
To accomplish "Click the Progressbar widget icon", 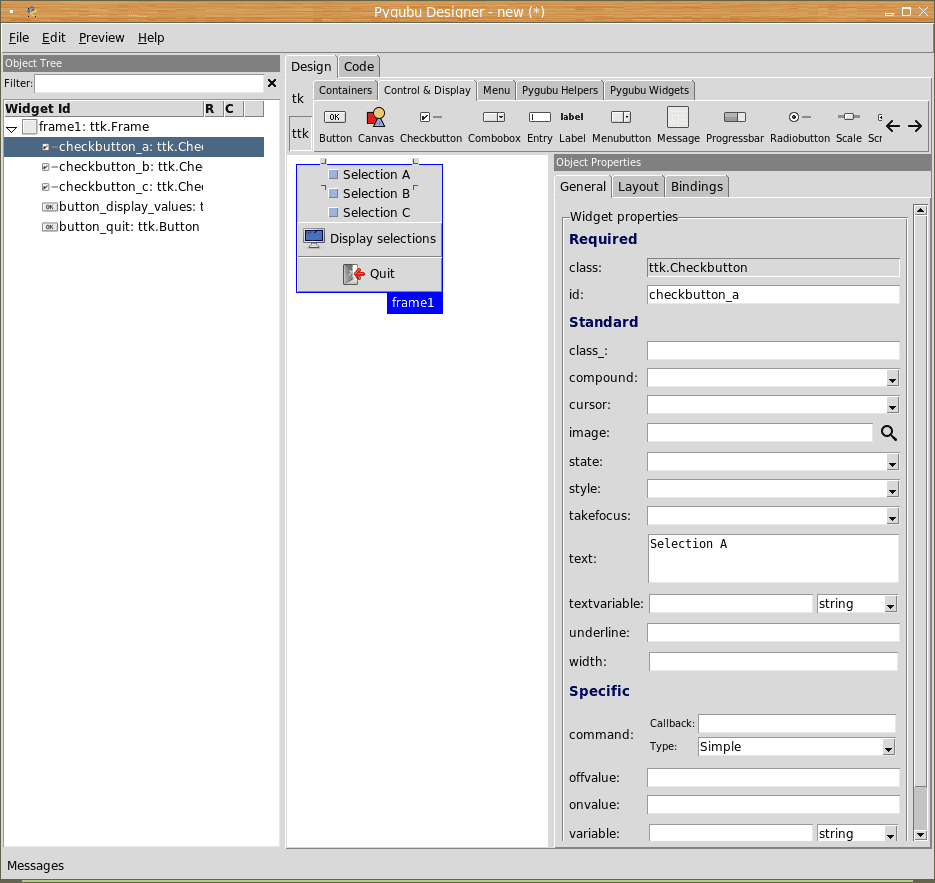I will click(x=735, y=118).
